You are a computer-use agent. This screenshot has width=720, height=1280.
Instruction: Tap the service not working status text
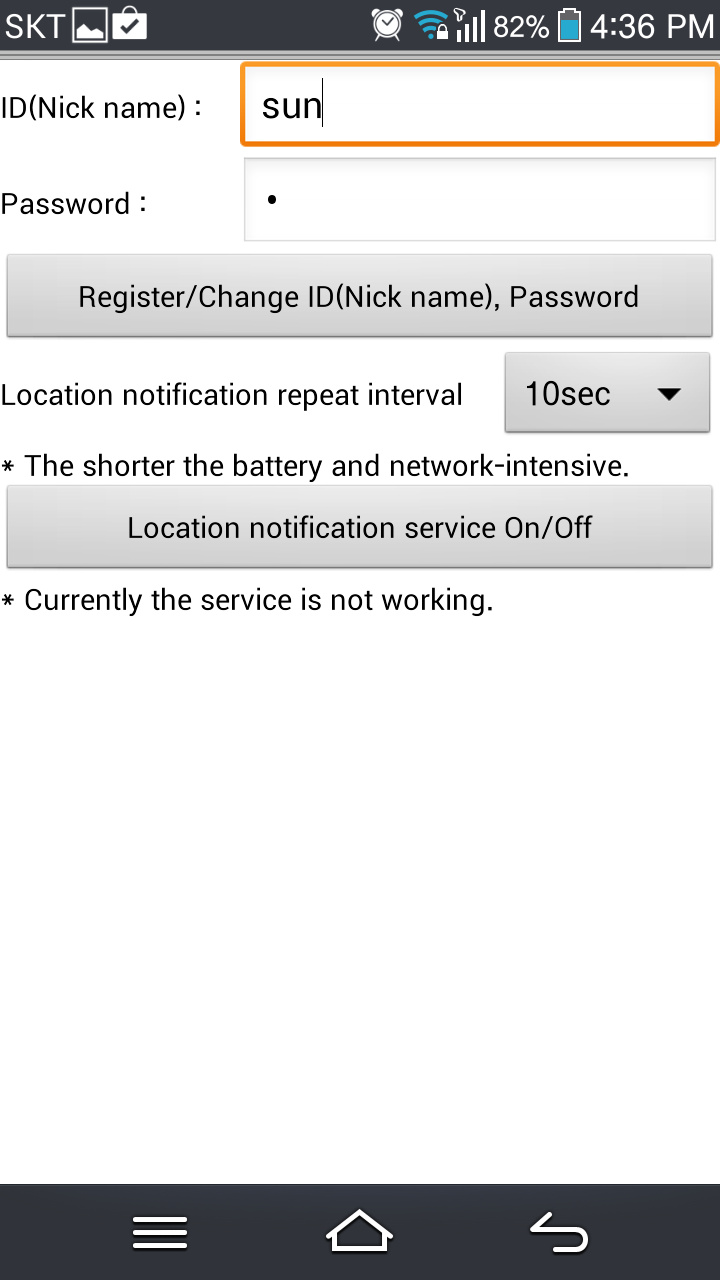247,600
